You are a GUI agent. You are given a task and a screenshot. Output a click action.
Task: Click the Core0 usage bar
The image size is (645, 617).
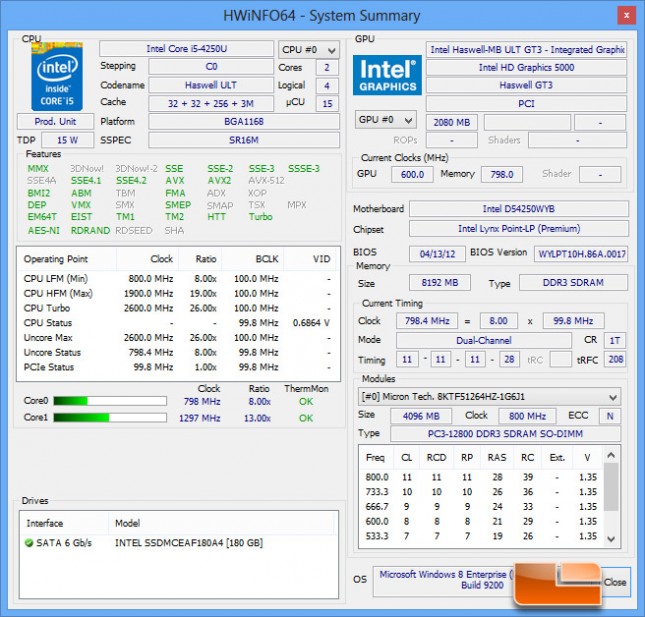point(110,401)
